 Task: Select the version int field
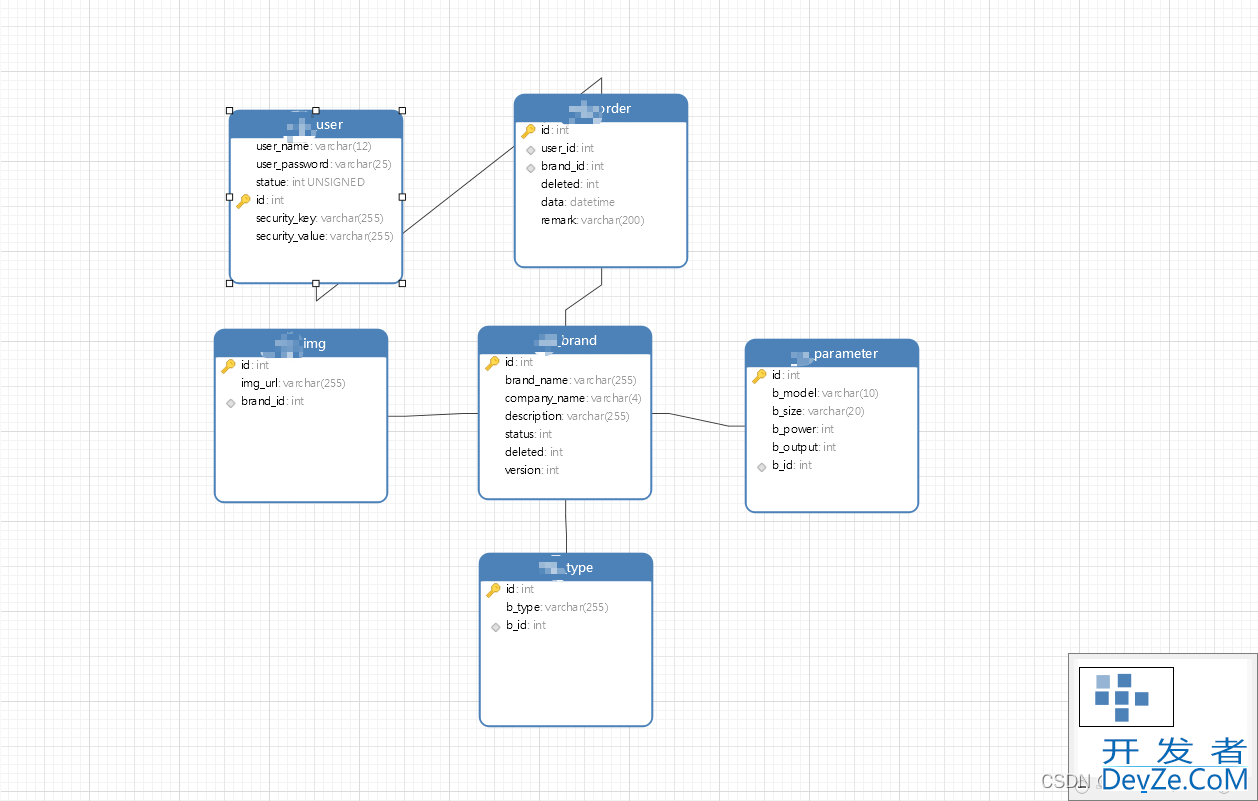click(x=532, y=470)
